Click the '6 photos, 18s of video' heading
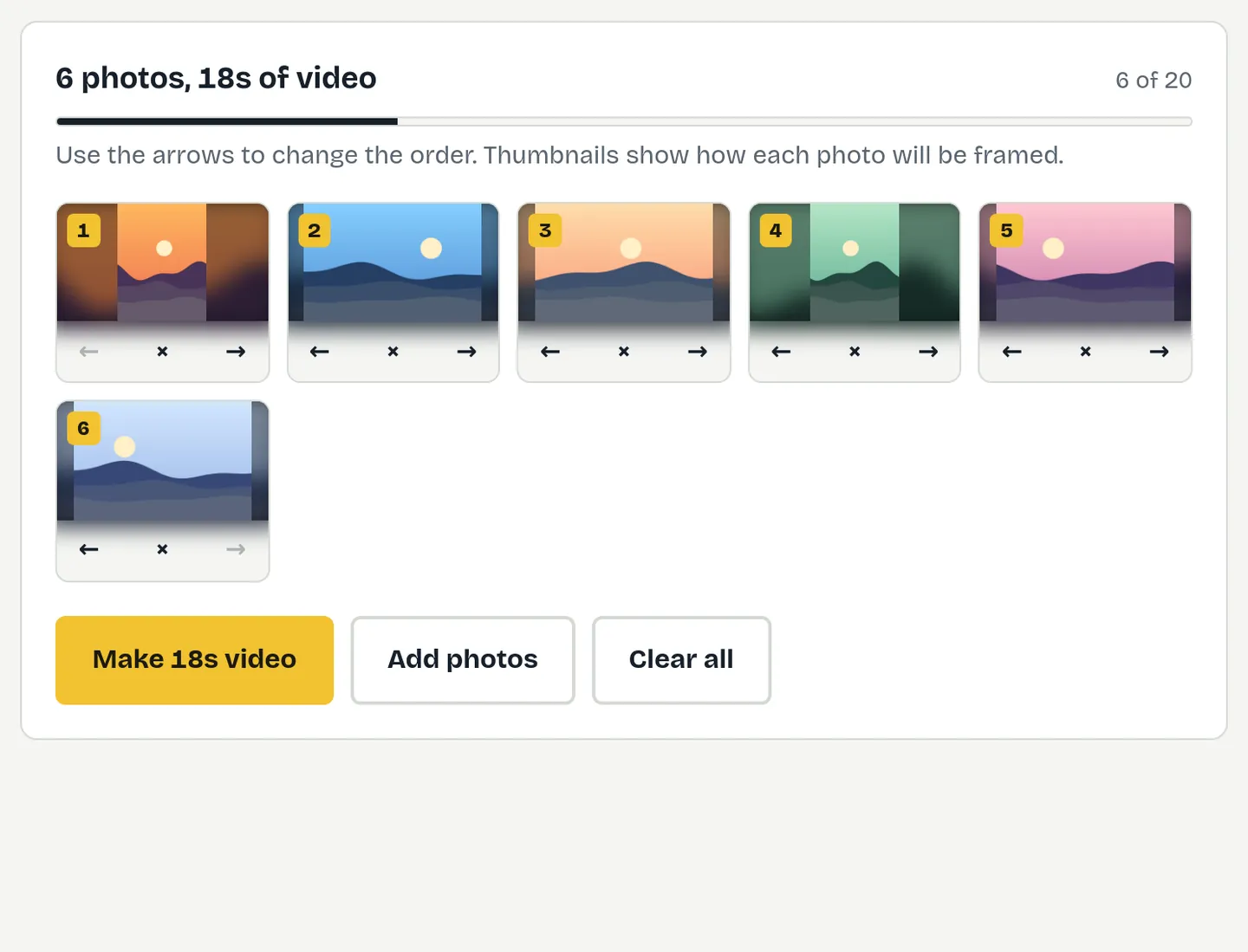Viewport: 1248px width, 952px height. coord(216,78)
